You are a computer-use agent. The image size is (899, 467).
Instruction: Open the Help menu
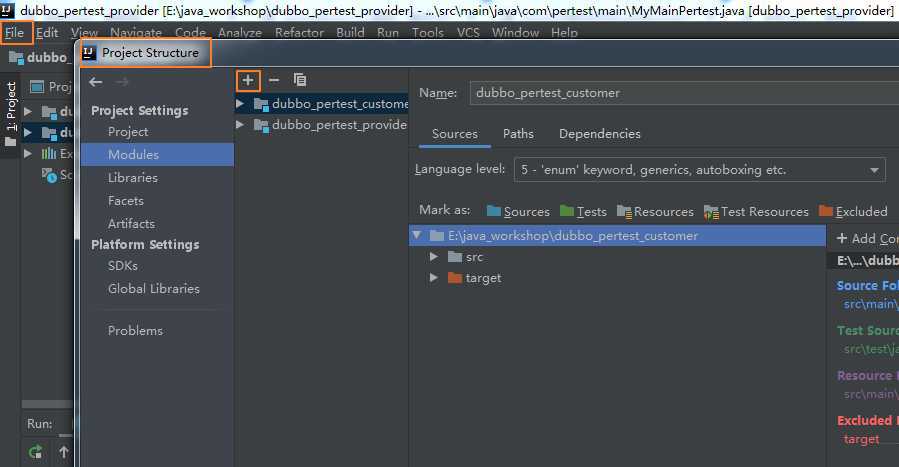pos(564,33)
